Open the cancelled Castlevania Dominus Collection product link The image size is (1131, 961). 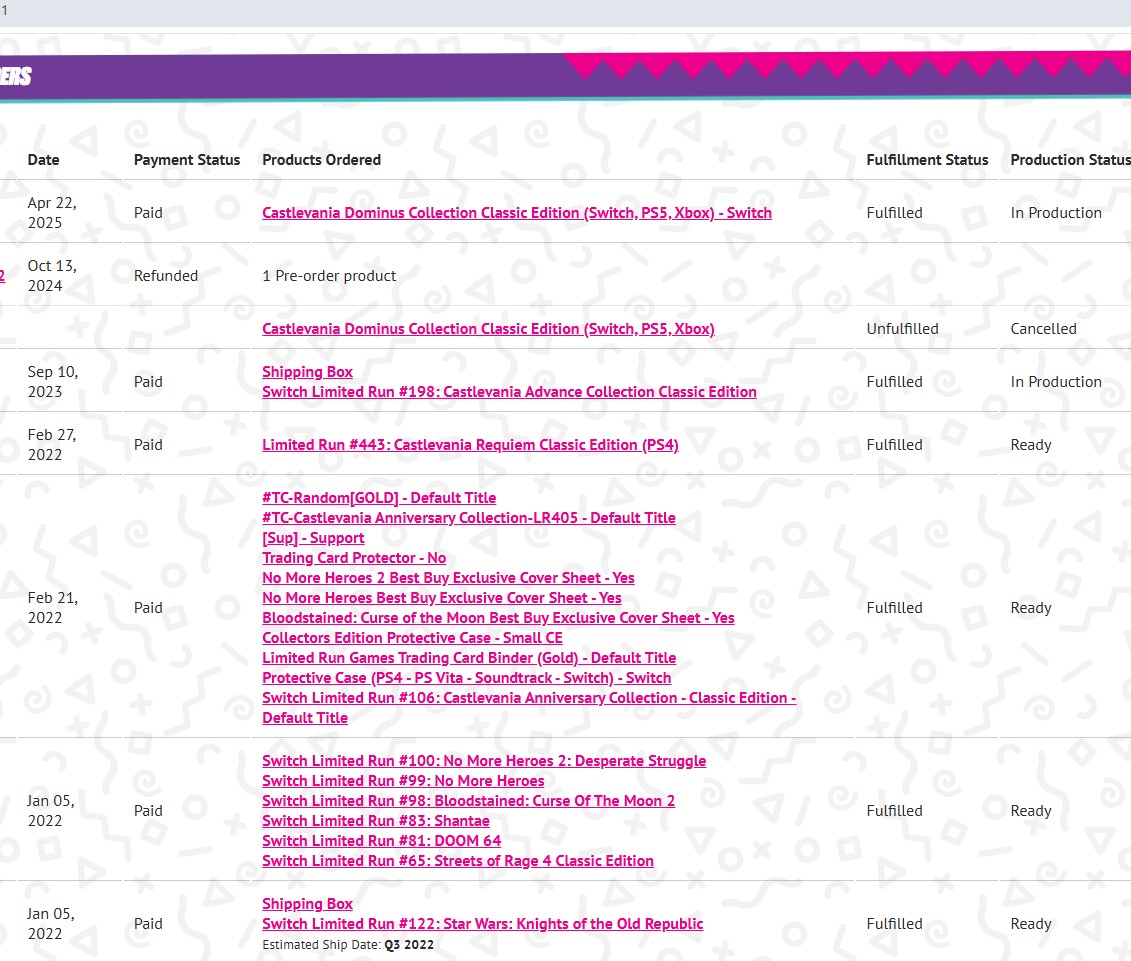[488, 329]
